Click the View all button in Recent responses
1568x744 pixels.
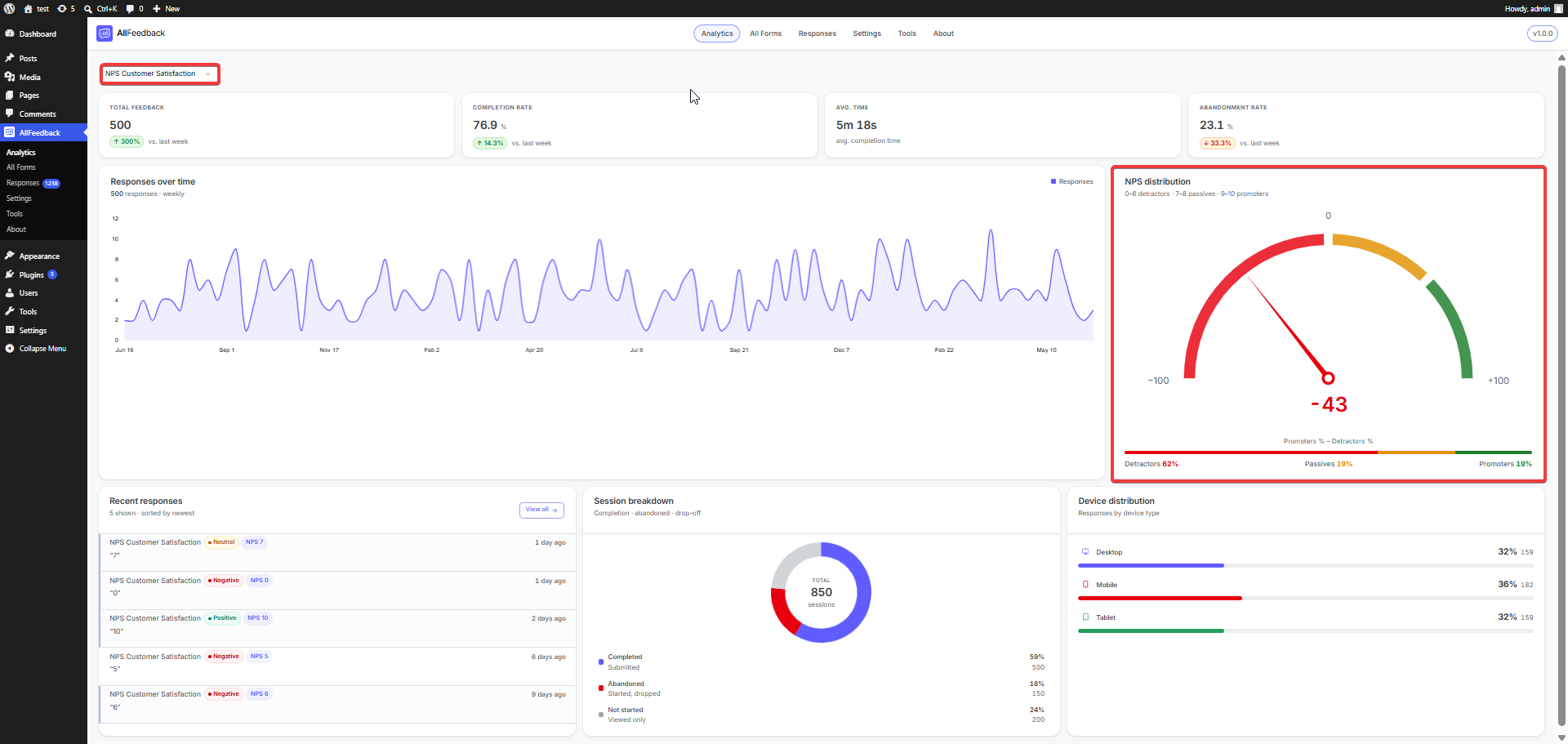coord(541,510)
